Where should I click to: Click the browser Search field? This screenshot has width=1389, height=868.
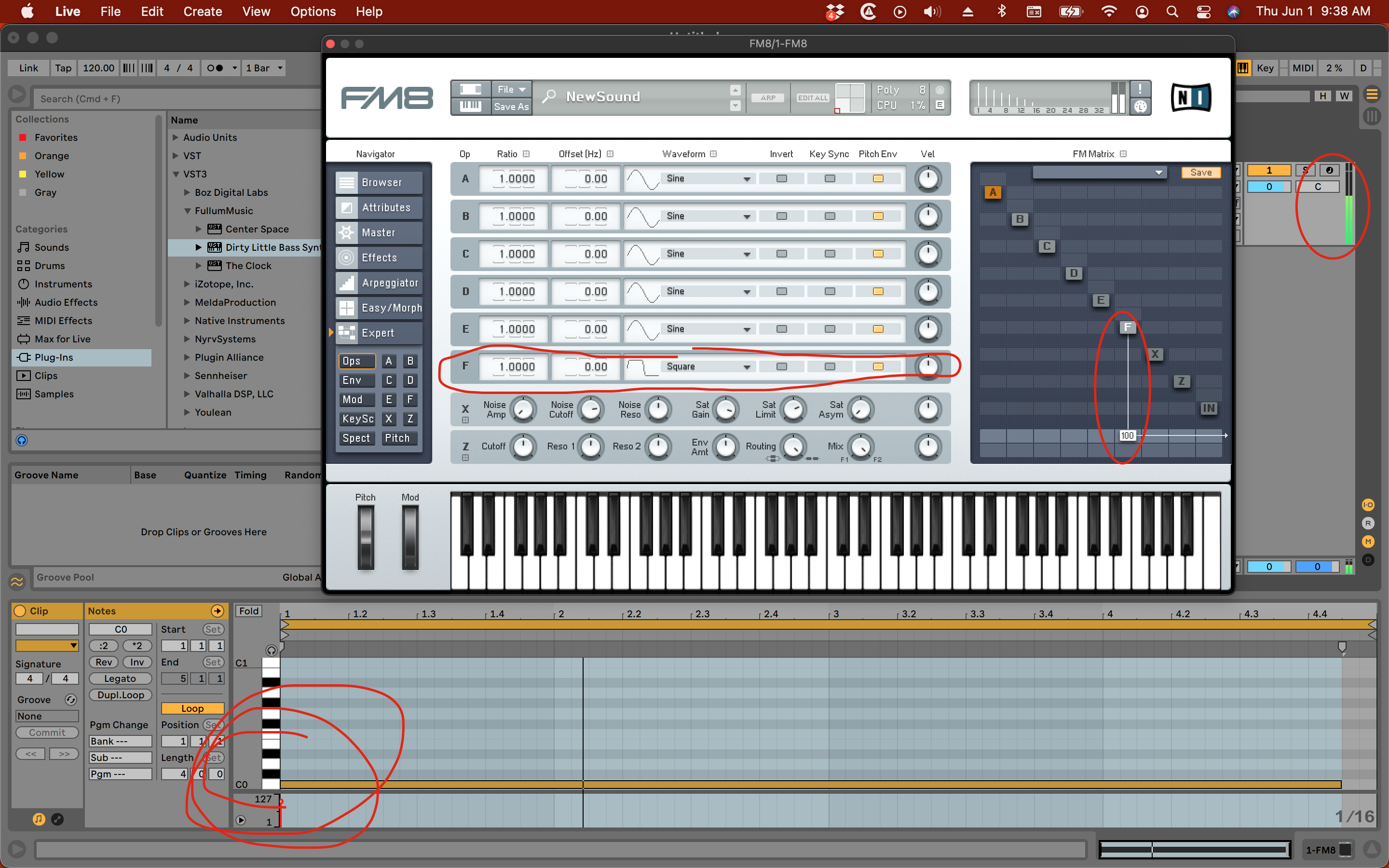(x=178, y=99)
